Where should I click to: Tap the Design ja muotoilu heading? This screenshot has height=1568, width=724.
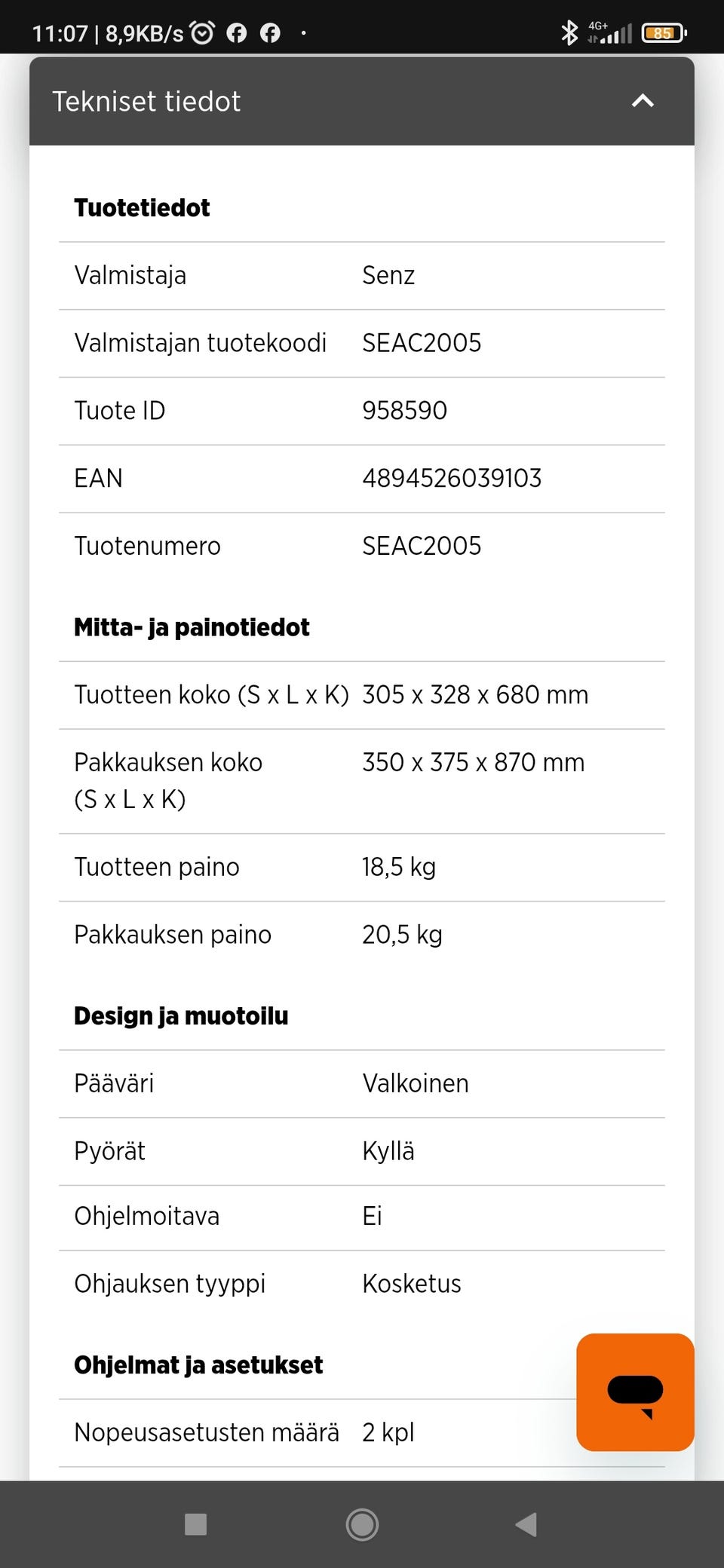click(181, 1016)
